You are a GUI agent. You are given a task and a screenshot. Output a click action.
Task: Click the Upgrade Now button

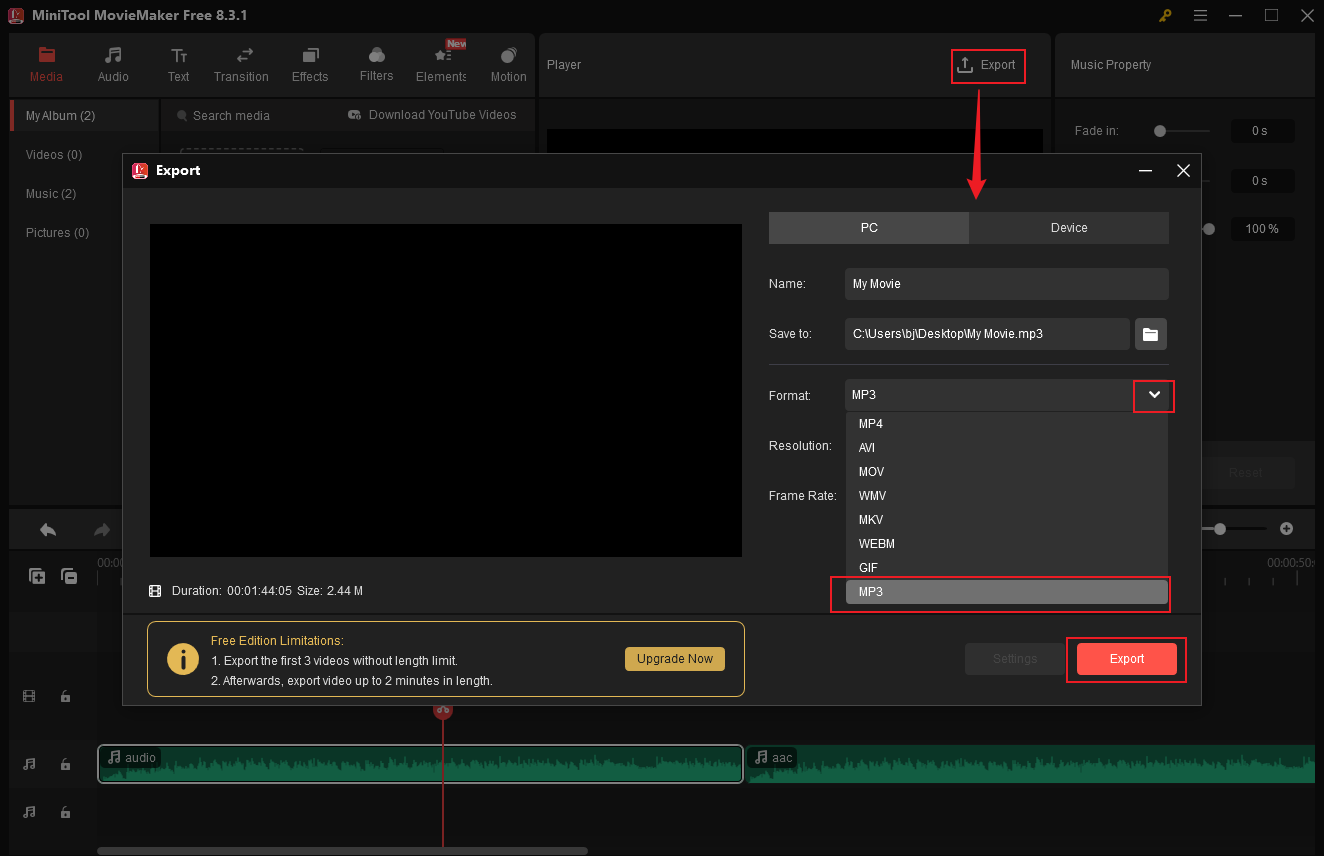click(674, 658)
